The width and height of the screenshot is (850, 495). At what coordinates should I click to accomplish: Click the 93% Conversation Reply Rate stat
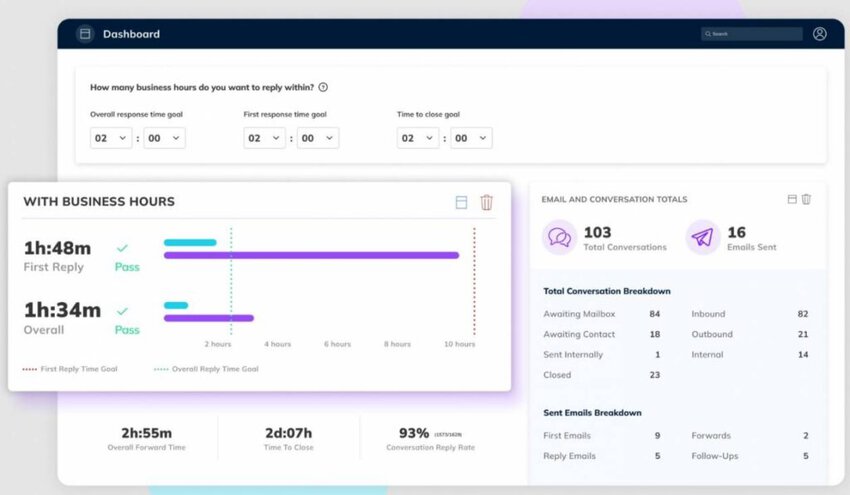(x=430, y=439)
